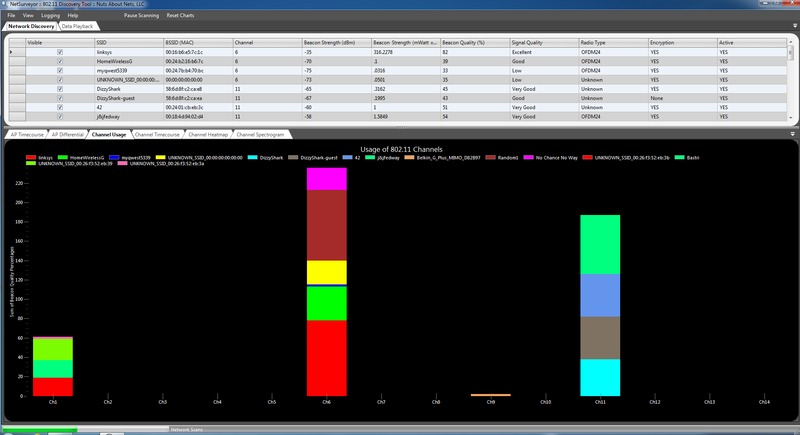Click the HomeWirelessG green legend marker

coord(63,157)
